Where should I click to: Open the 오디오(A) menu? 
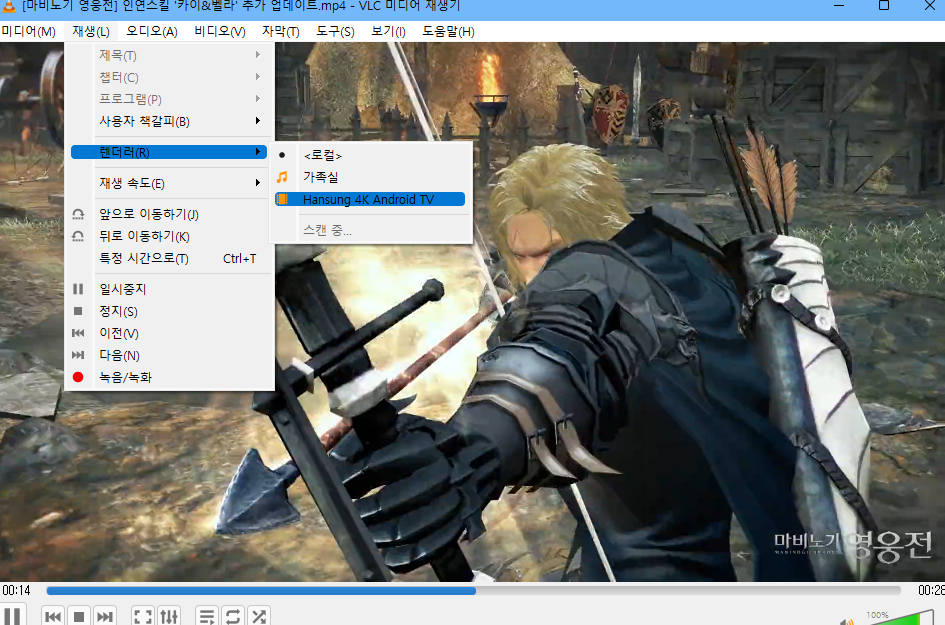[x=152, y=31]
